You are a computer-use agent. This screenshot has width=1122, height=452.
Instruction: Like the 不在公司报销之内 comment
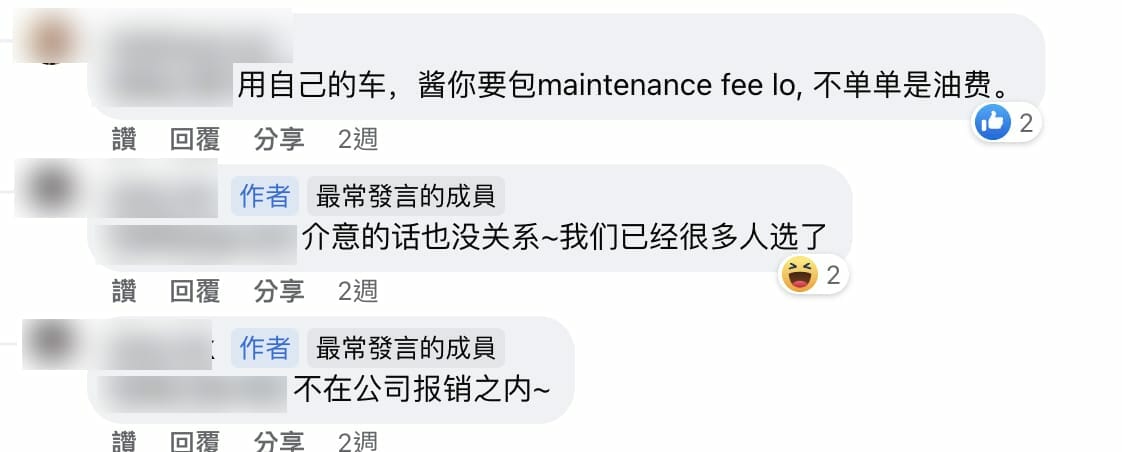(124, 441)
